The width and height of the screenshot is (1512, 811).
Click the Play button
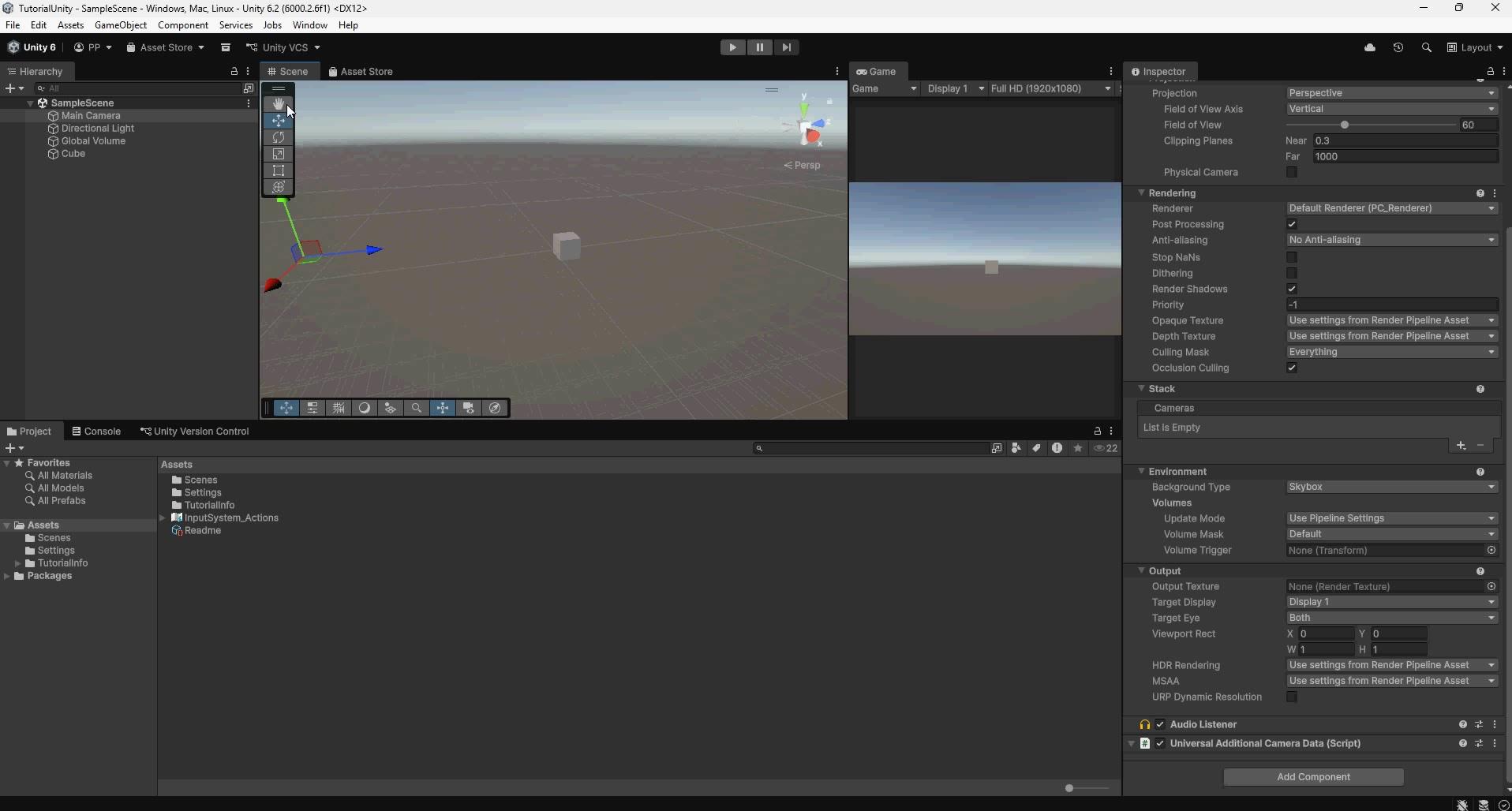(732, 47)
